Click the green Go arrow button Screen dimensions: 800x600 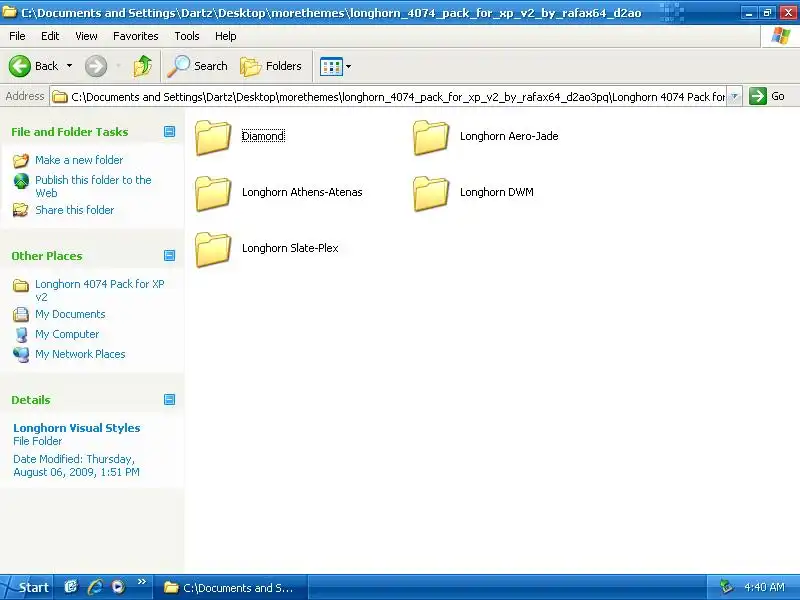(x=758, y=96)
